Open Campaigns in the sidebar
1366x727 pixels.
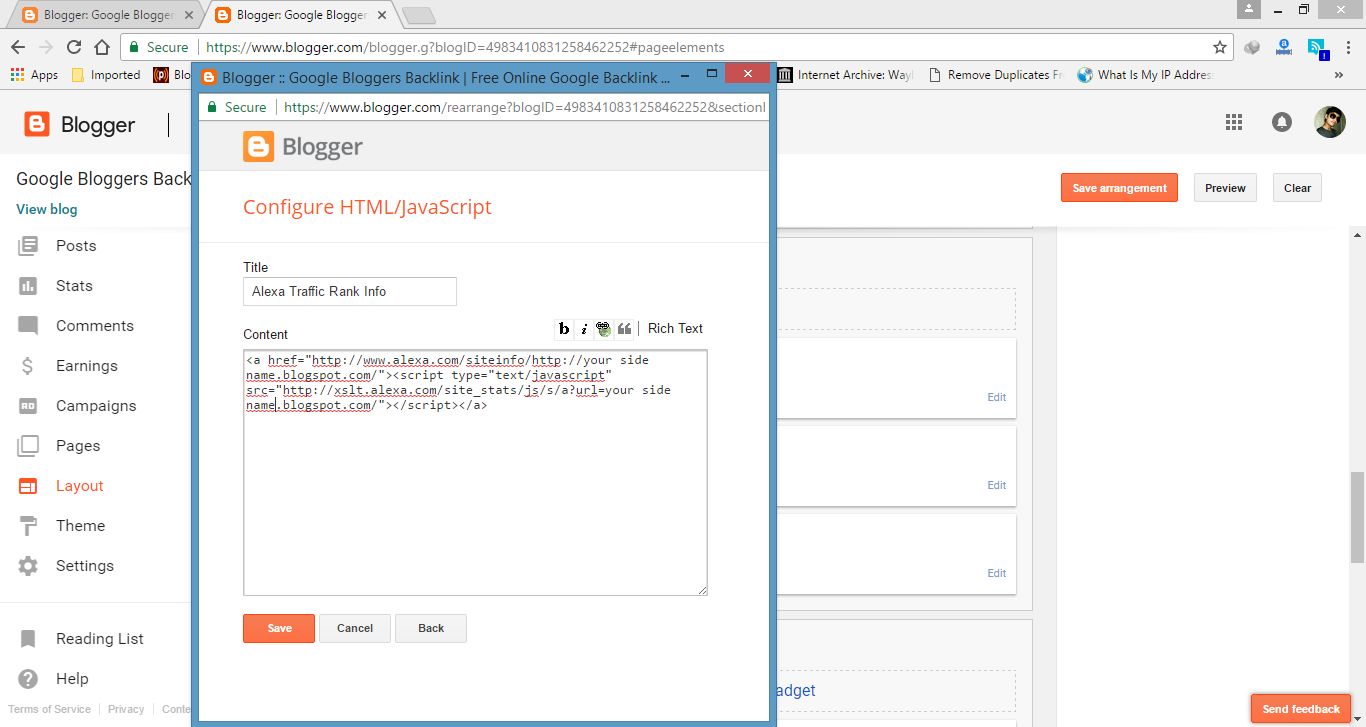click(x=96, y=406)
